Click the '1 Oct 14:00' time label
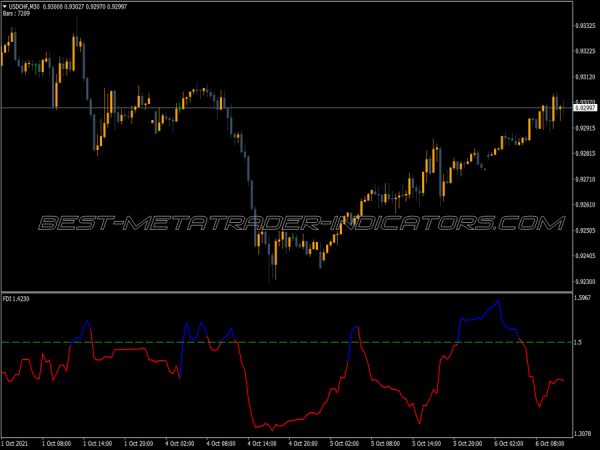 pyautogui.click(x=98, y=443)
